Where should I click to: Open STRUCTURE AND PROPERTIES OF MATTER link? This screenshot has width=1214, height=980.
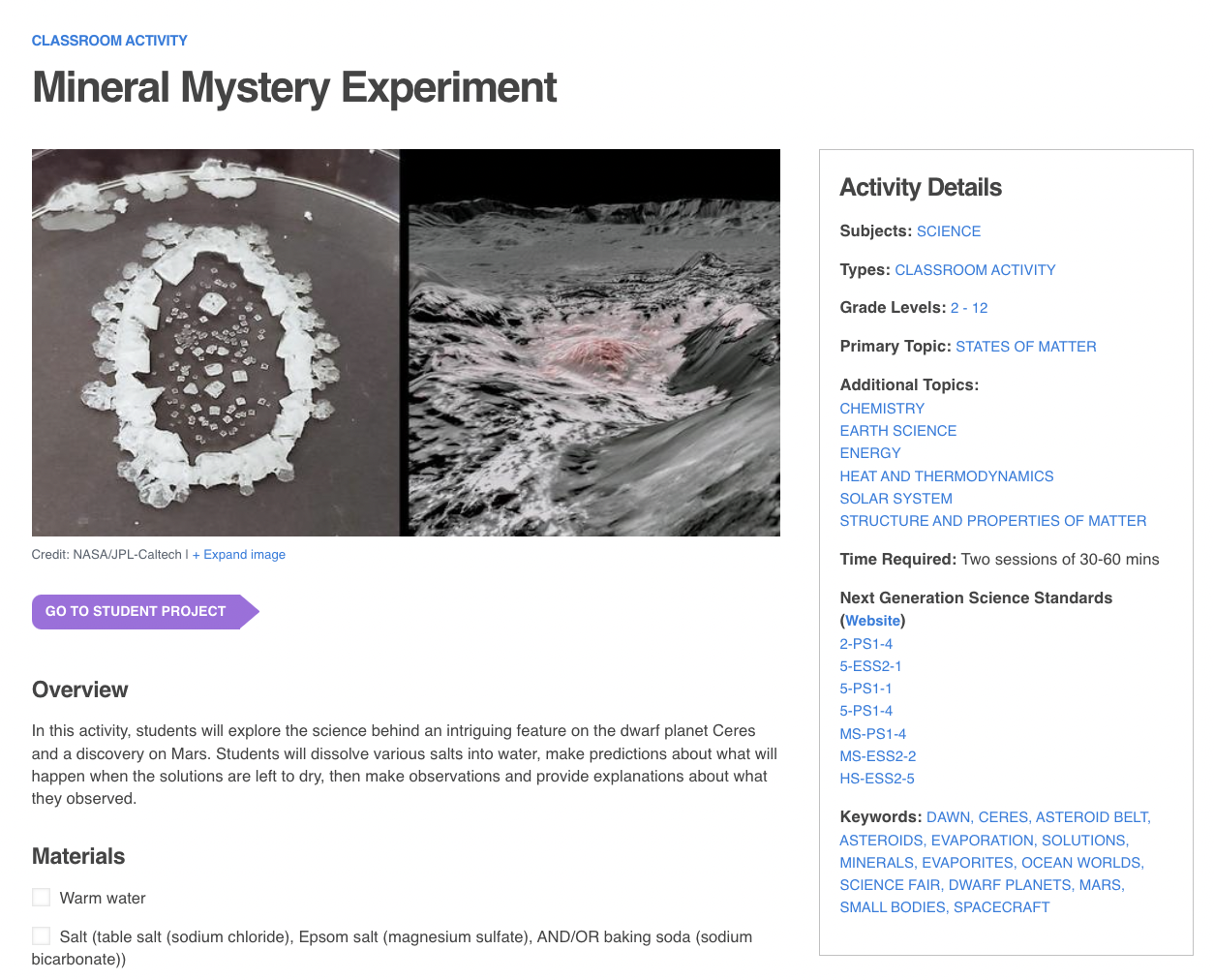point(992,520)
